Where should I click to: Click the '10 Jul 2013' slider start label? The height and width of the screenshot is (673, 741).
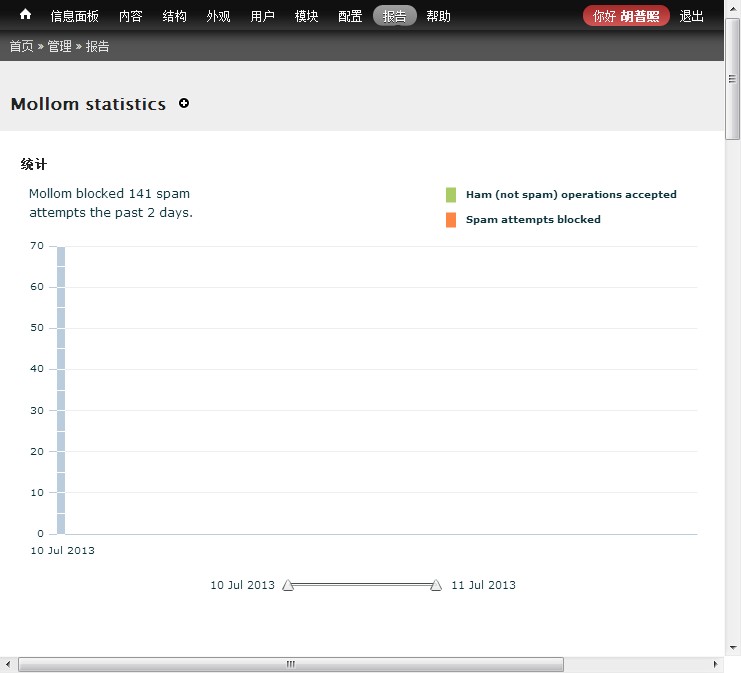pyautogui.click(x=242, y=585)
